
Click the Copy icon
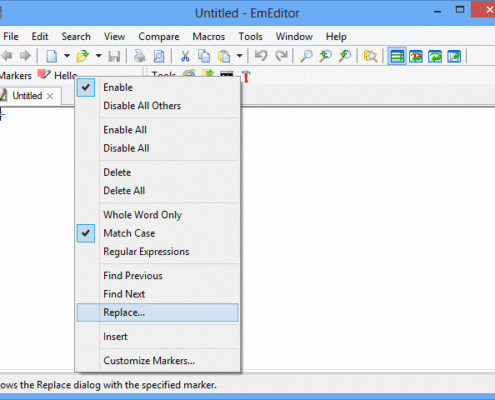point(204,56)
